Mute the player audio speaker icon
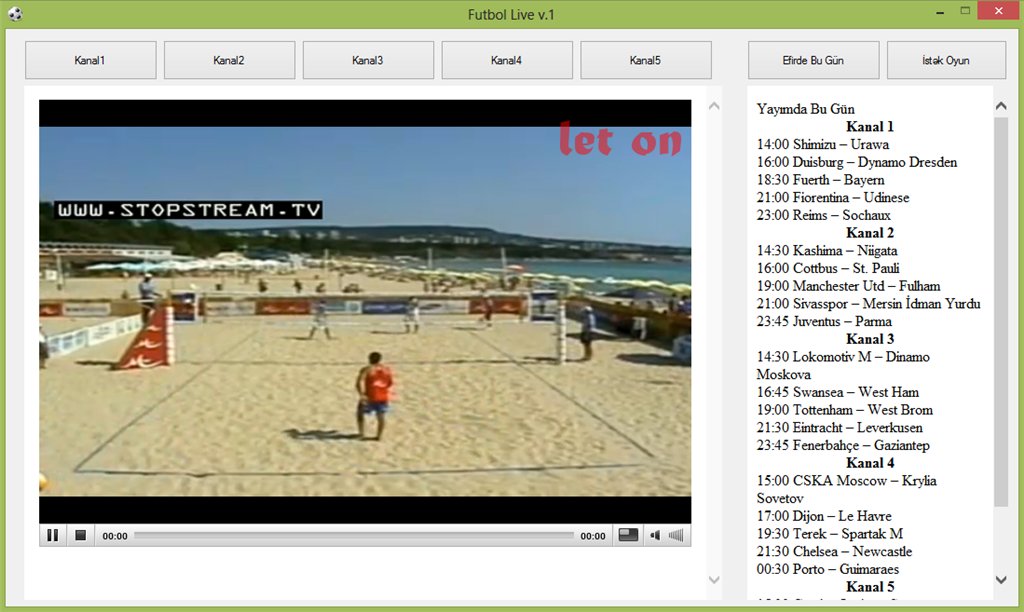The height and width of the screenshot is (612, 1024). (x=655, y=536)
